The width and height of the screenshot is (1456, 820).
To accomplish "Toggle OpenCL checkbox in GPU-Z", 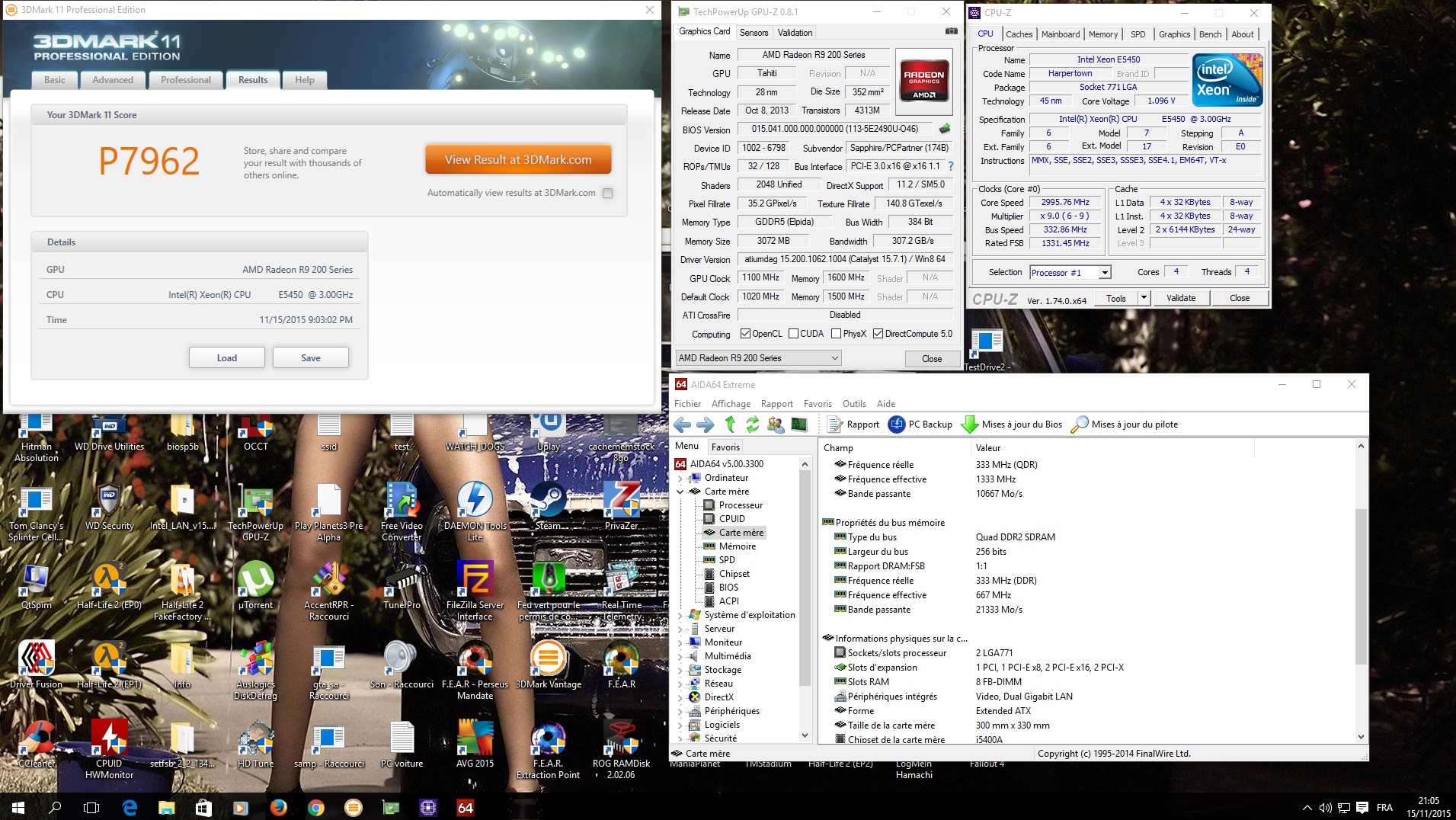I will (x=745, y=334).
